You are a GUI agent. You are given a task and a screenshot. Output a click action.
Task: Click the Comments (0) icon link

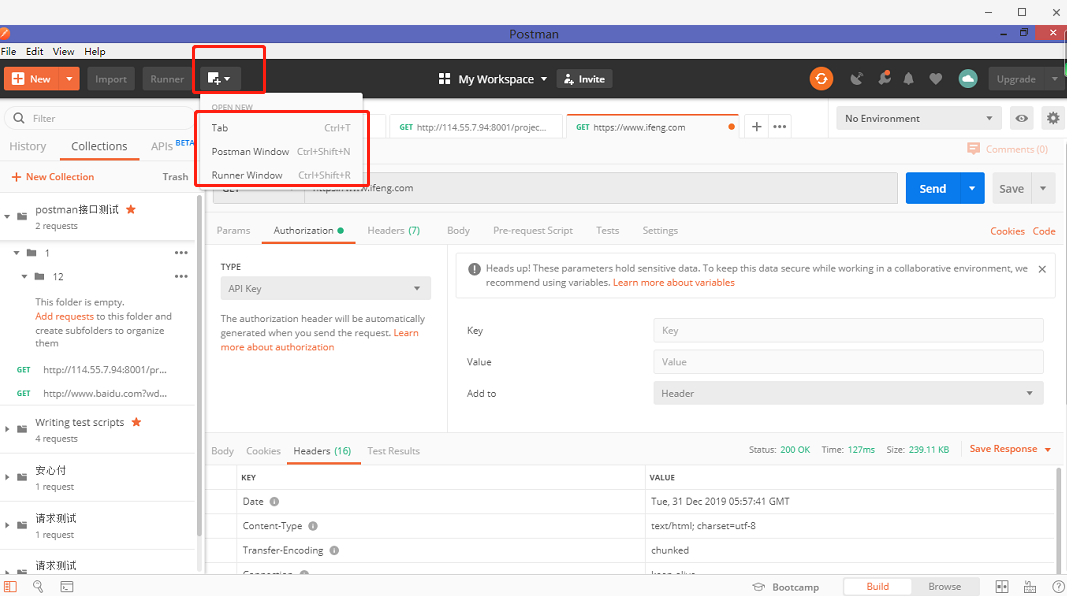1007,149
